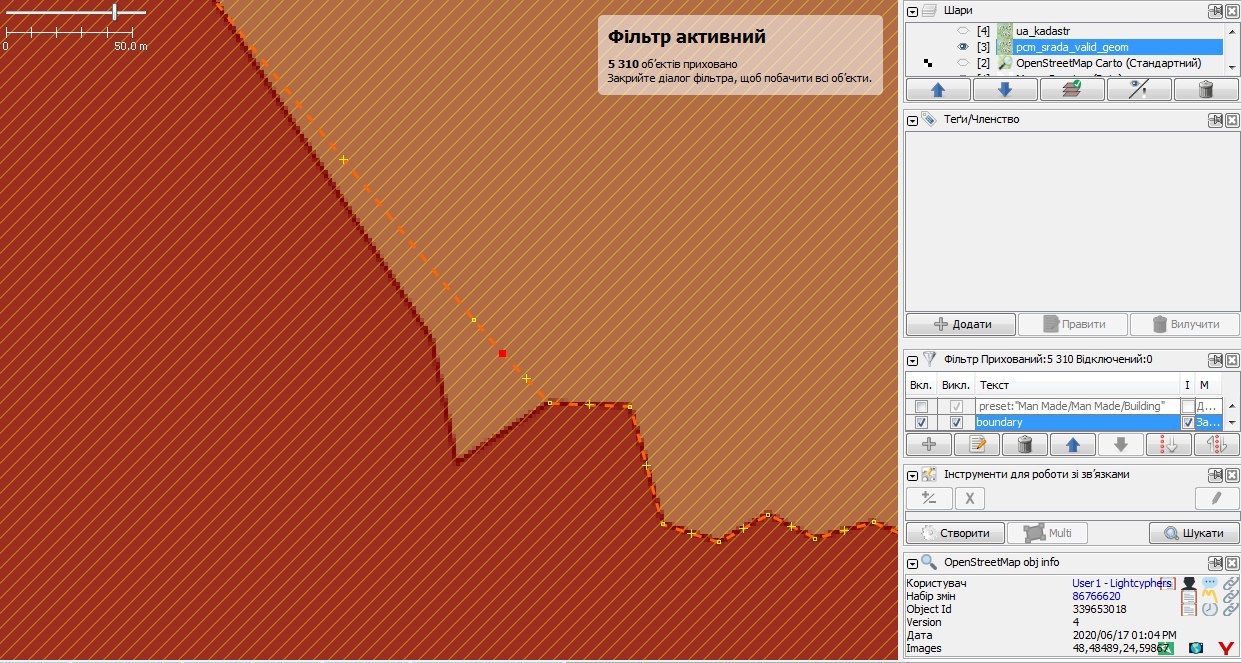Activate the selected layer button
Viewport: 1241px width, 663px height.
pos(1072,89)
